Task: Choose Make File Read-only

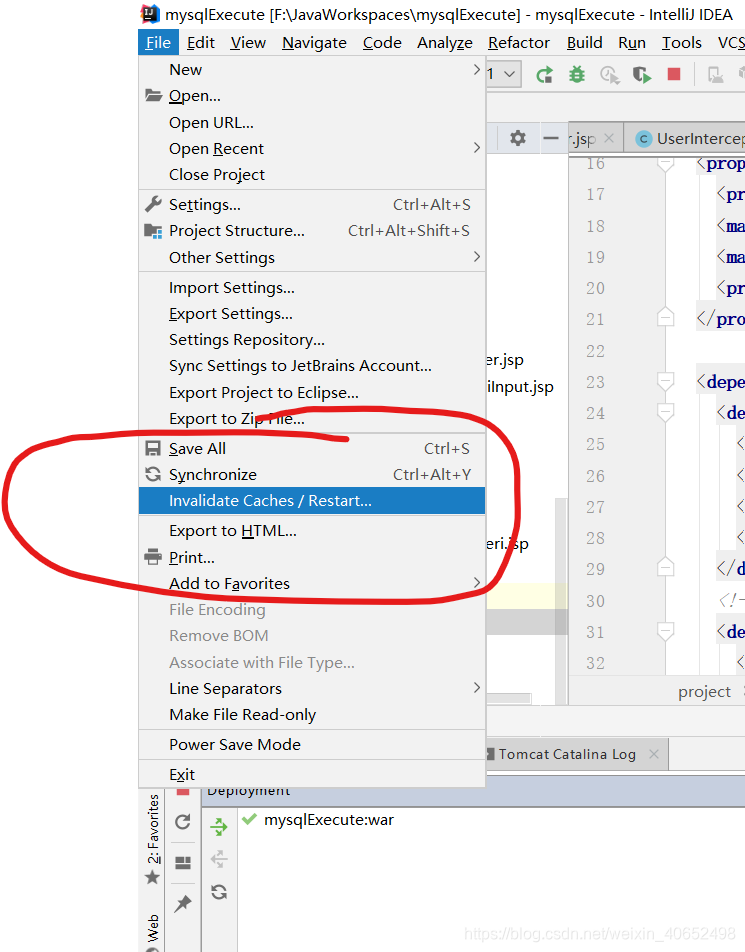Action: pyautogui.click(x=312, y=715)
